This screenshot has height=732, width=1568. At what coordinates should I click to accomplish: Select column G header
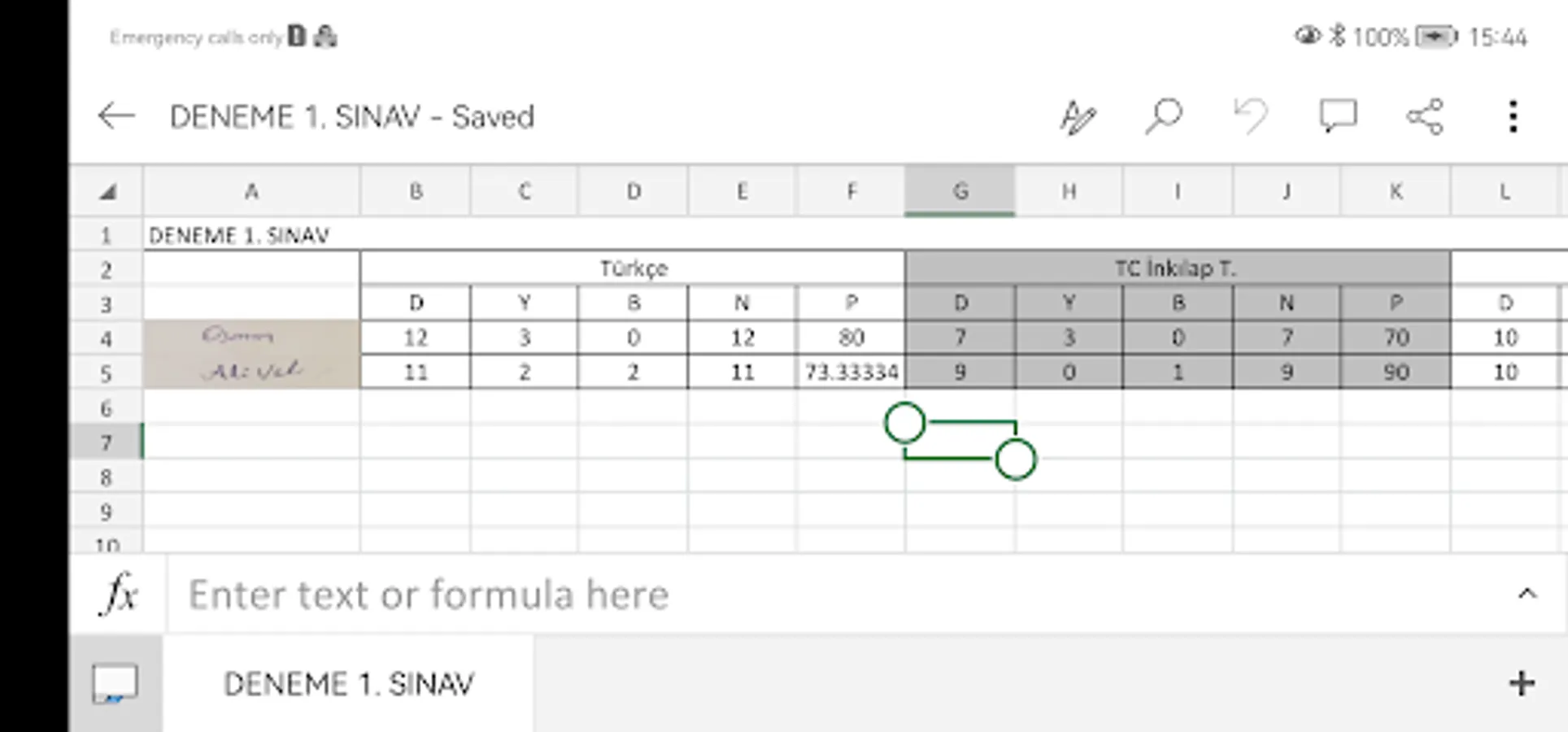[x=960, y=192]
